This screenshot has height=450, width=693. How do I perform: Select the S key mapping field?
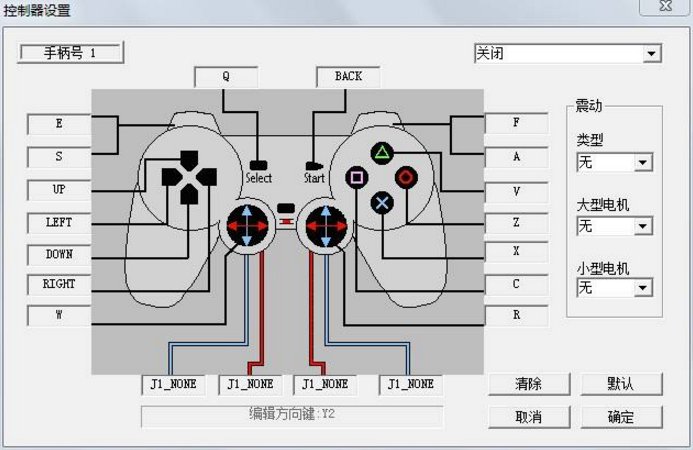tap(59, 157)
